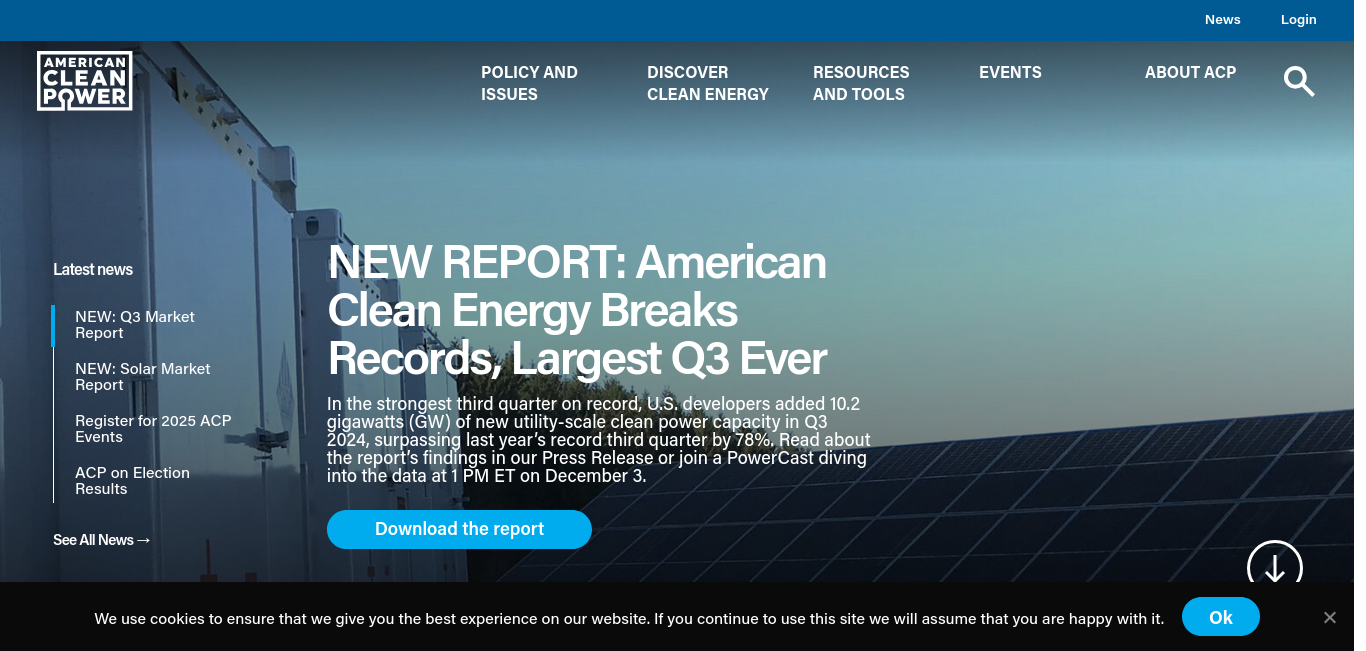Go to the News link in top bar

(1222, 19)
